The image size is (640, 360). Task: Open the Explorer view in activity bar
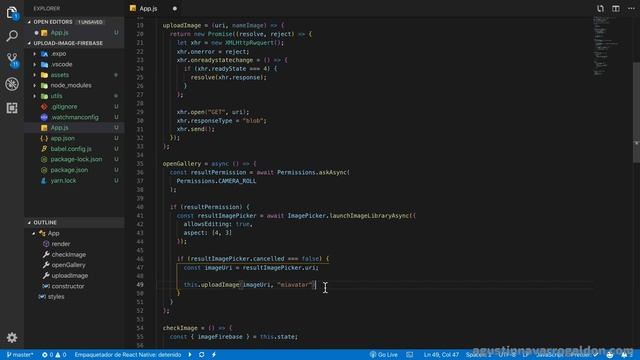click(12, 13)
